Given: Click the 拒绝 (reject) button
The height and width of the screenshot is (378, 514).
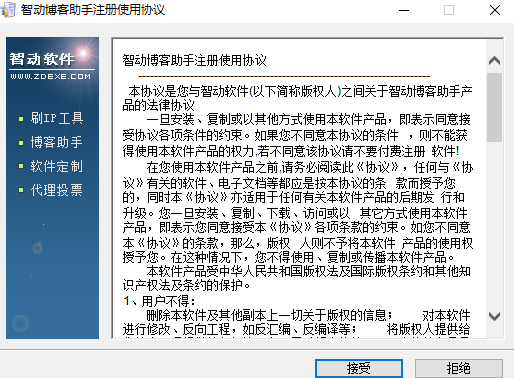Looking at the screenshot, I should [459, 368].
